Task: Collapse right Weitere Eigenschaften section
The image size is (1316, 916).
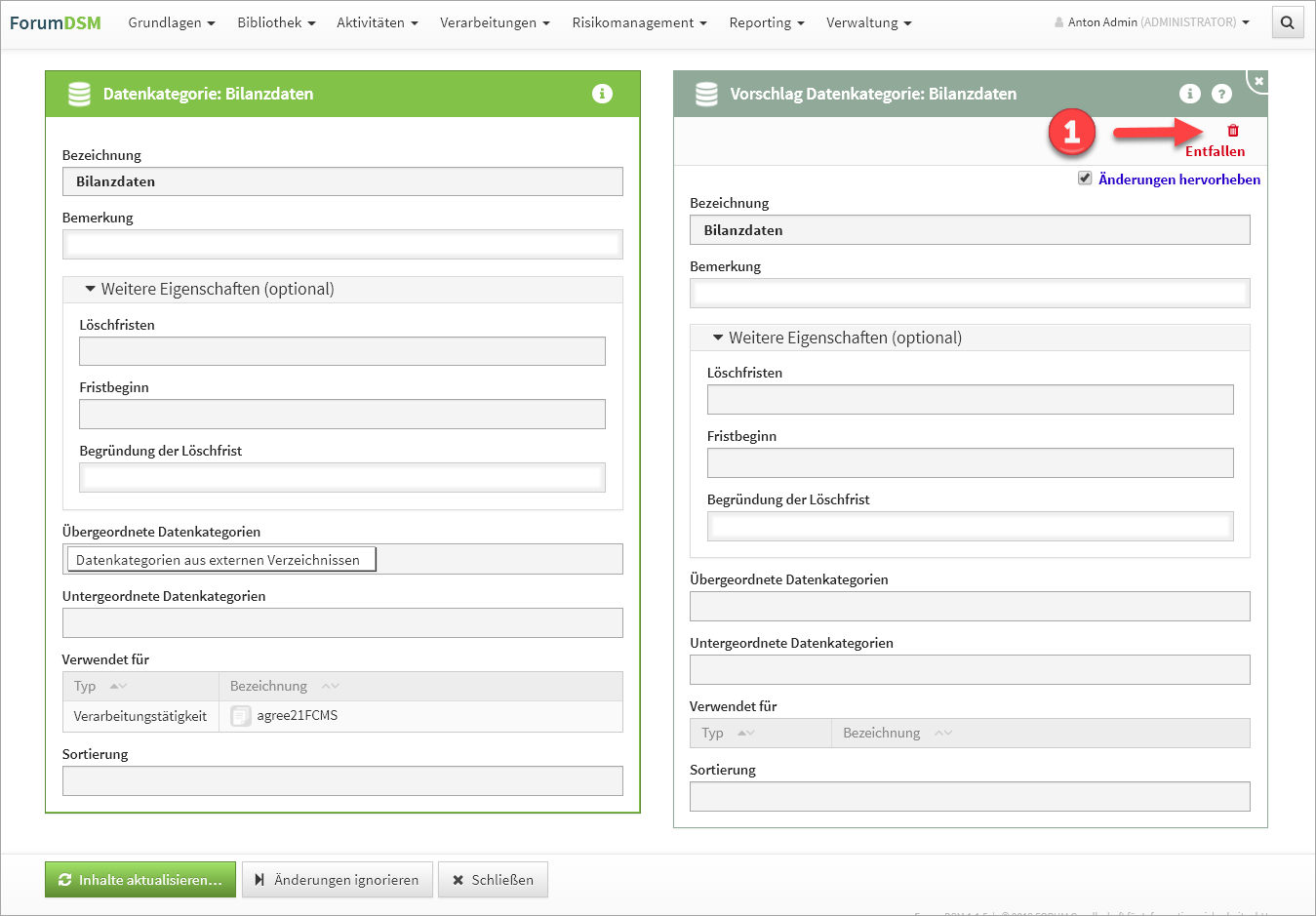Action: pyautogui.click(x=718, y=338)
